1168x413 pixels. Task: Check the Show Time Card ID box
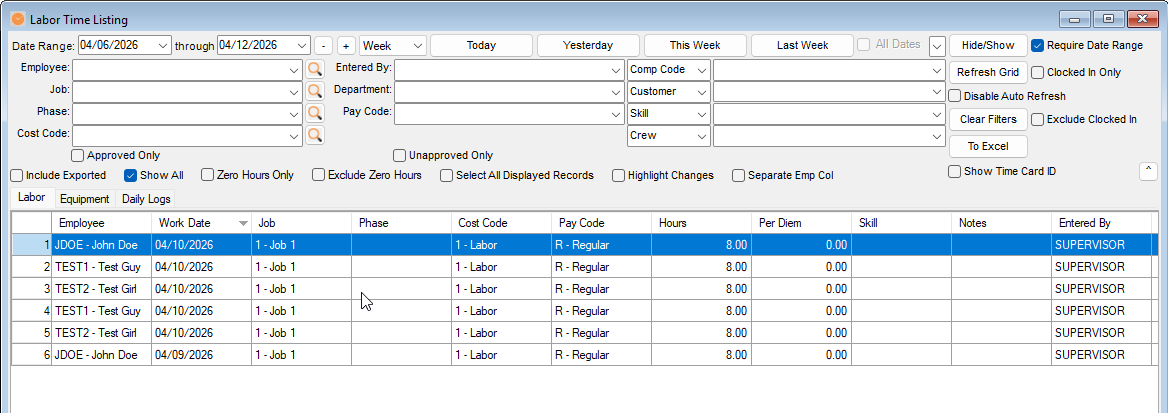[x=954, y=171]
